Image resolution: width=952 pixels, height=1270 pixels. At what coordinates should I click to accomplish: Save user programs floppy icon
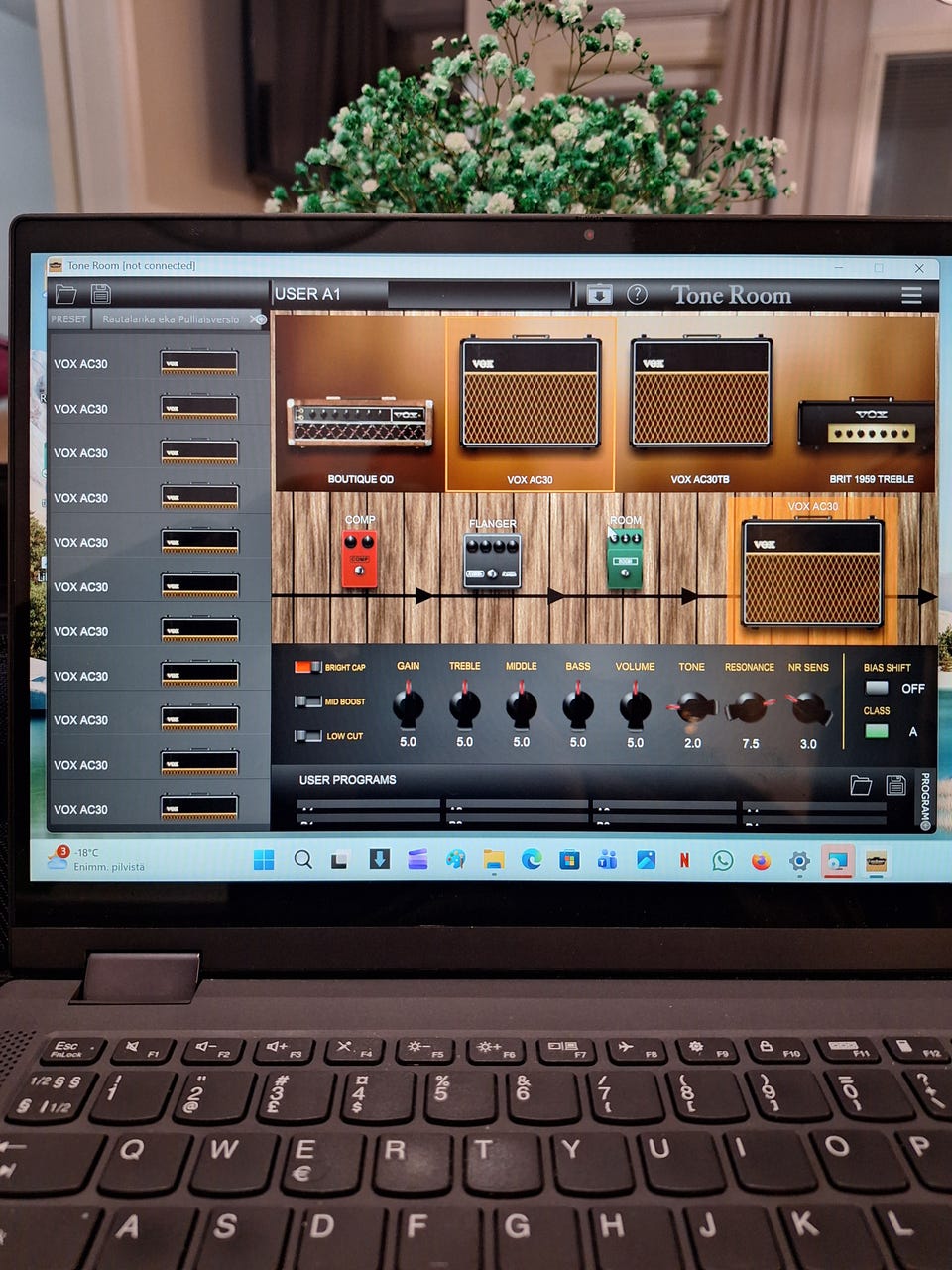[x=895, y=785]
